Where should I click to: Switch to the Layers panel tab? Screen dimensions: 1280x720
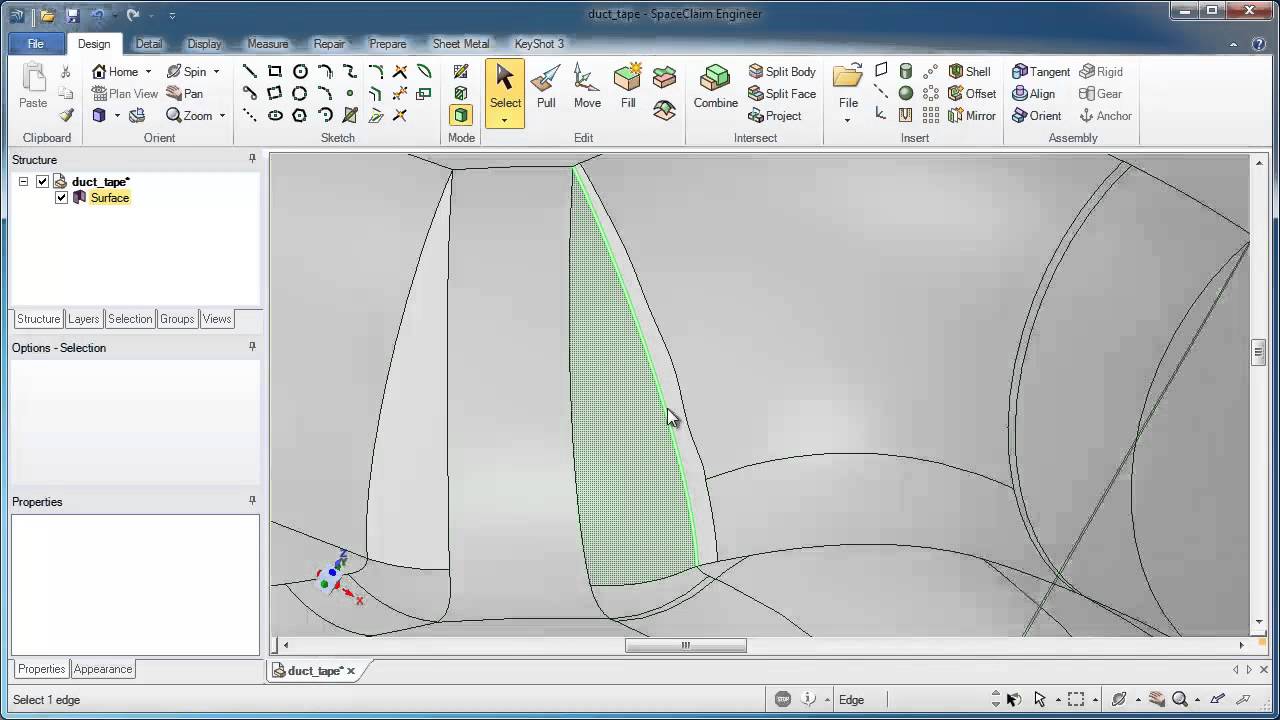coord(83,319)
